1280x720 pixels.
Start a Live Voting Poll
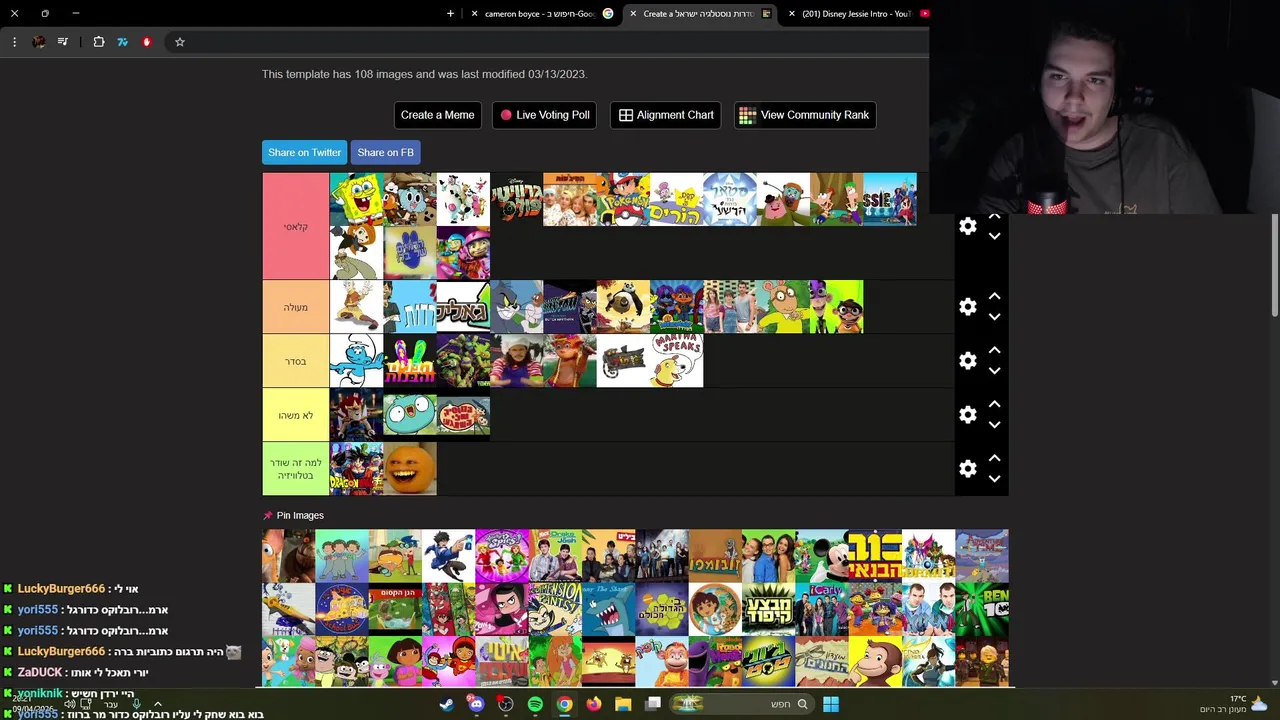point(544,115)
